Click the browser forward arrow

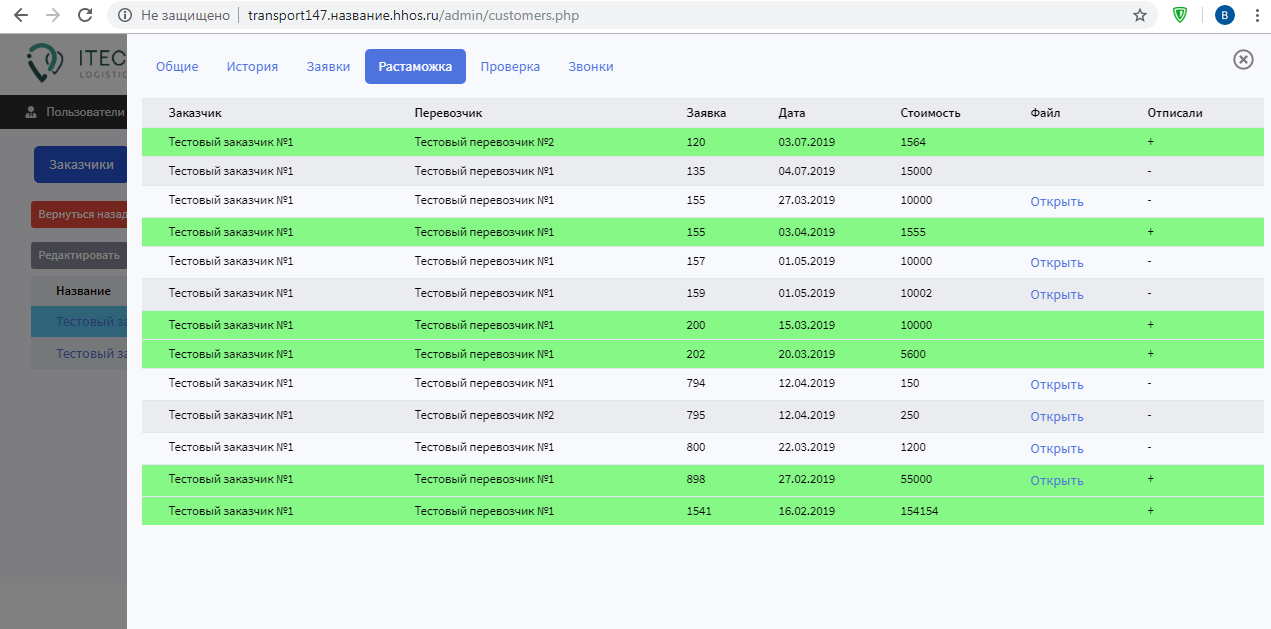(53, 15)
